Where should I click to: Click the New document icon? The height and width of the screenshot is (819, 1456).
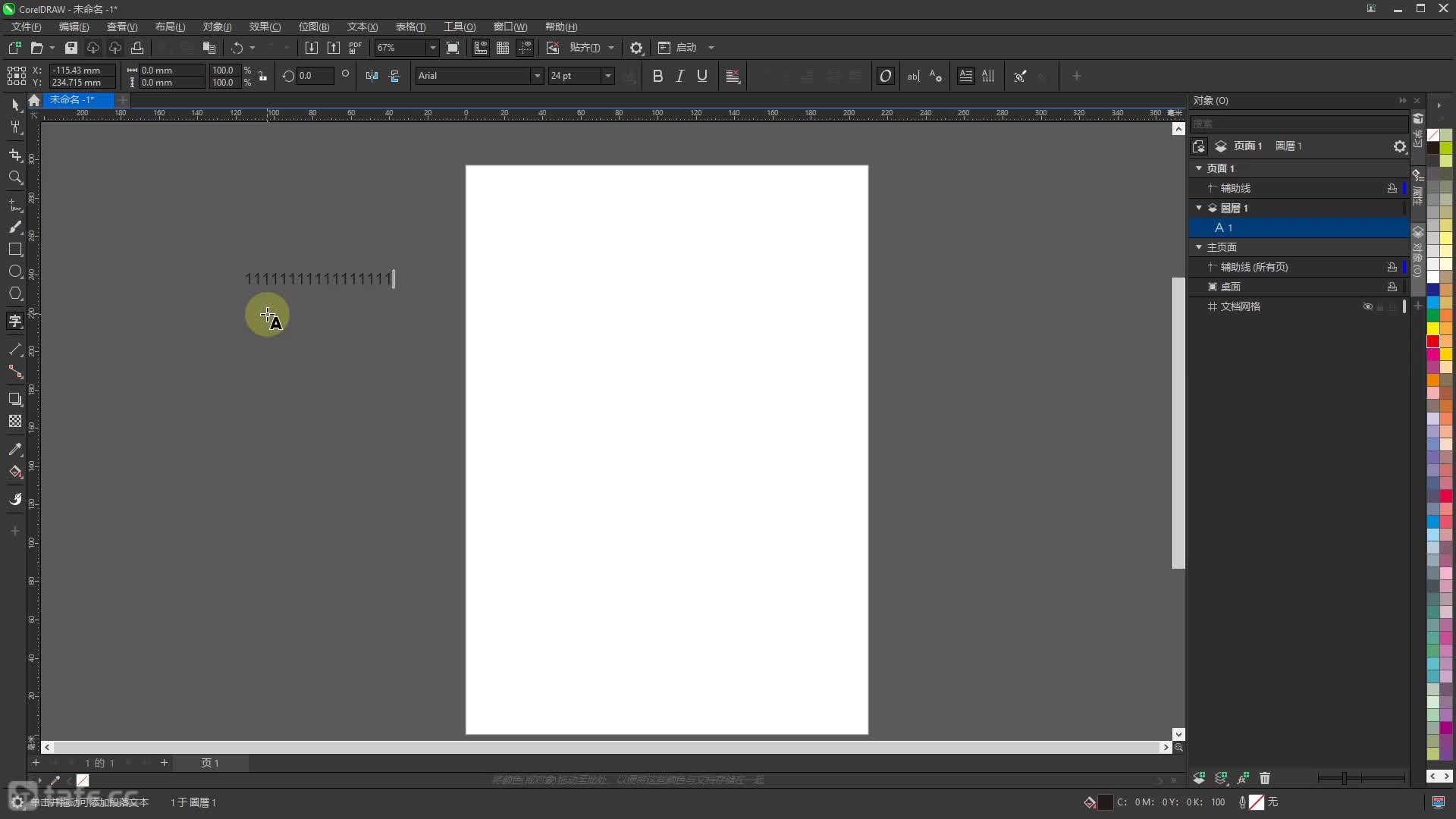pyautogui.click(x=14, y=48)
